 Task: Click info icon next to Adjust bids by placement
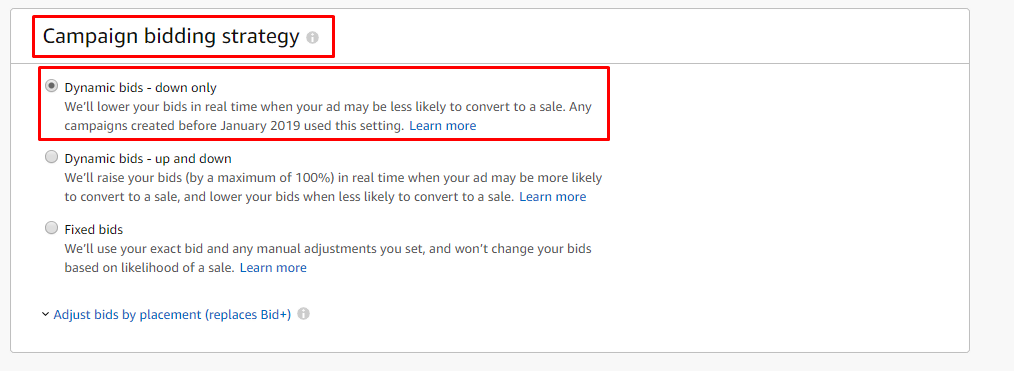[303, 313]
